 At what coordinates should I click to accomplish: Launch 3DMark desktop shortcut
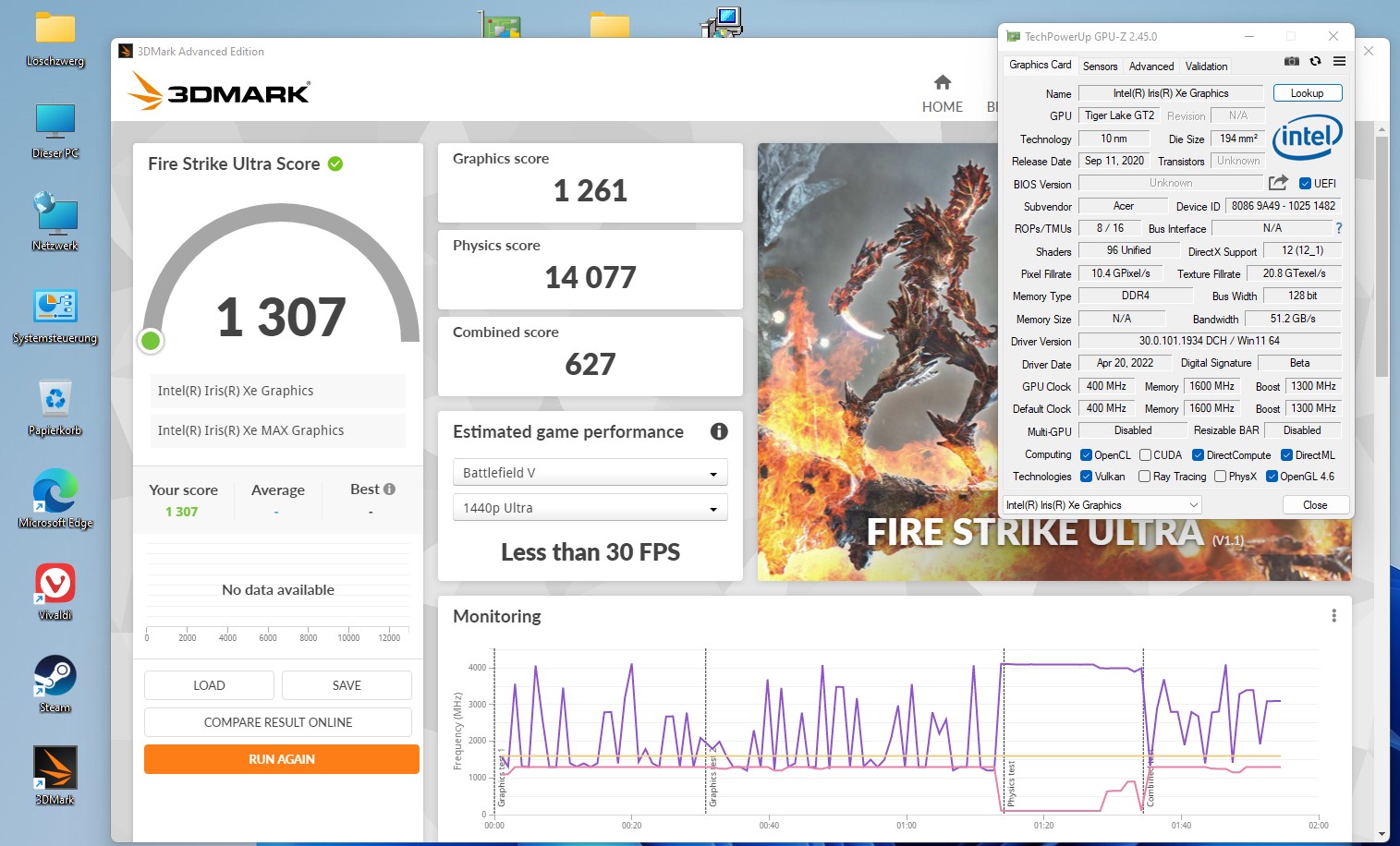[55, 777]
